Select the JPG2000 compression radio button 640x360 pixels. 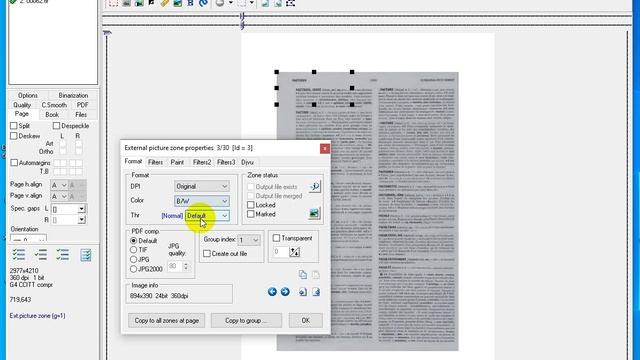(x=133, y=269)
